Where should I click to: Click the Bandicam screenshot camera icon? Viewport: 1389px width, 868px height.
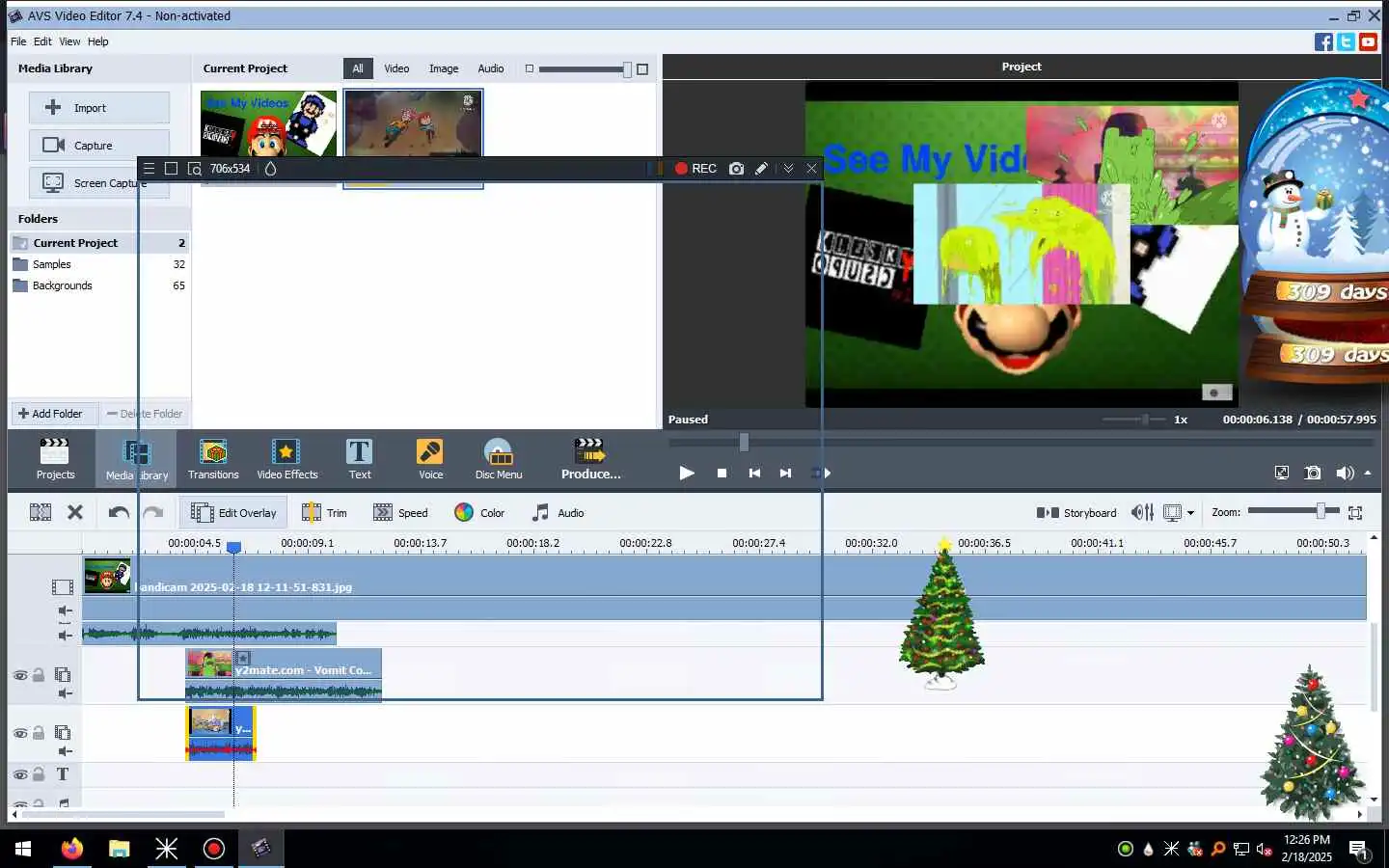pyautogui.click(x=736, y=168)
